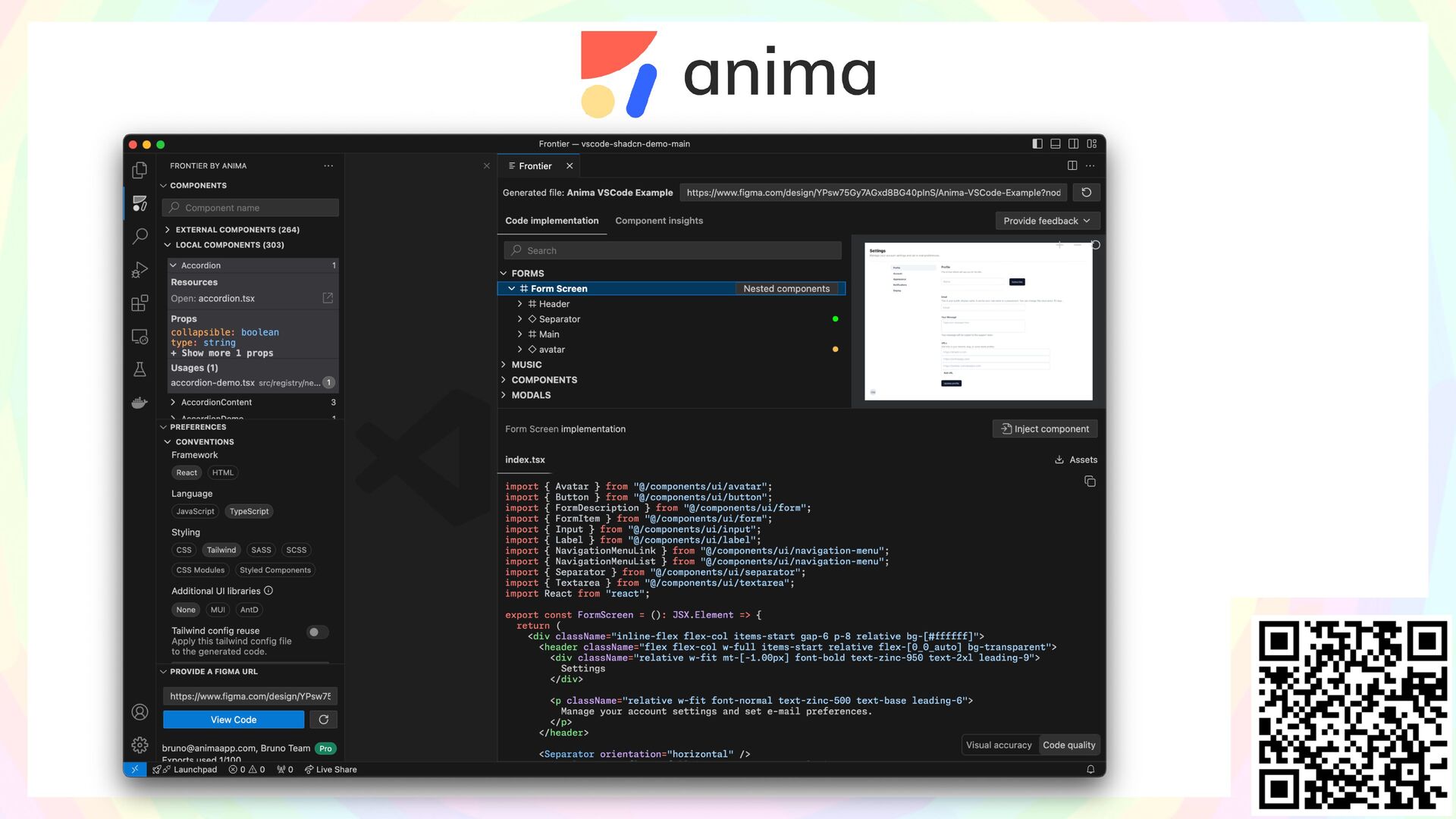
Task: Open the Search view in activity bar
Action: (140, 236)
